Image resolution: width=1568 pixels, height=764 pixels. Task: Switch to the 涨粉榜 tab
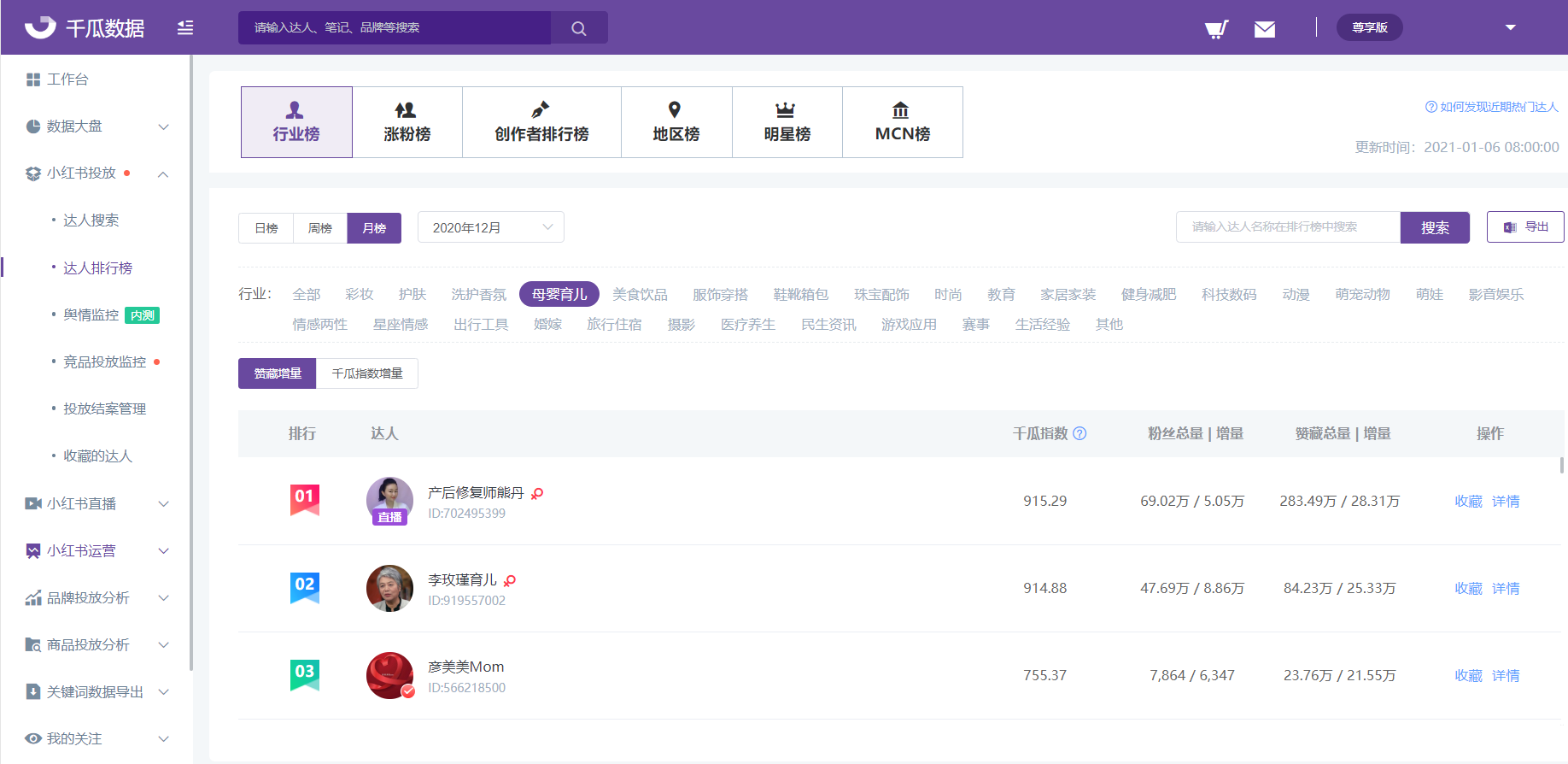[407, 122]
